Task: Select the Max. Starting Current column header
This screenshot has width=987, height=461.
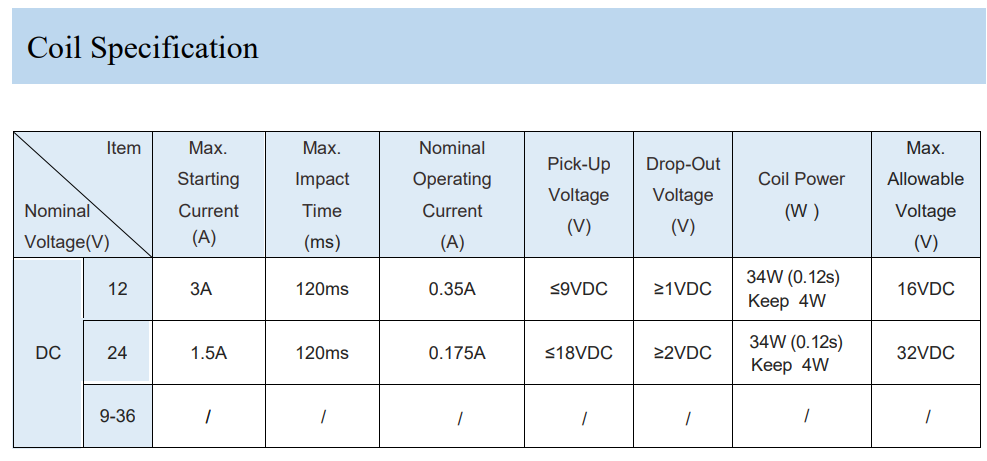Action: (208, 195)
